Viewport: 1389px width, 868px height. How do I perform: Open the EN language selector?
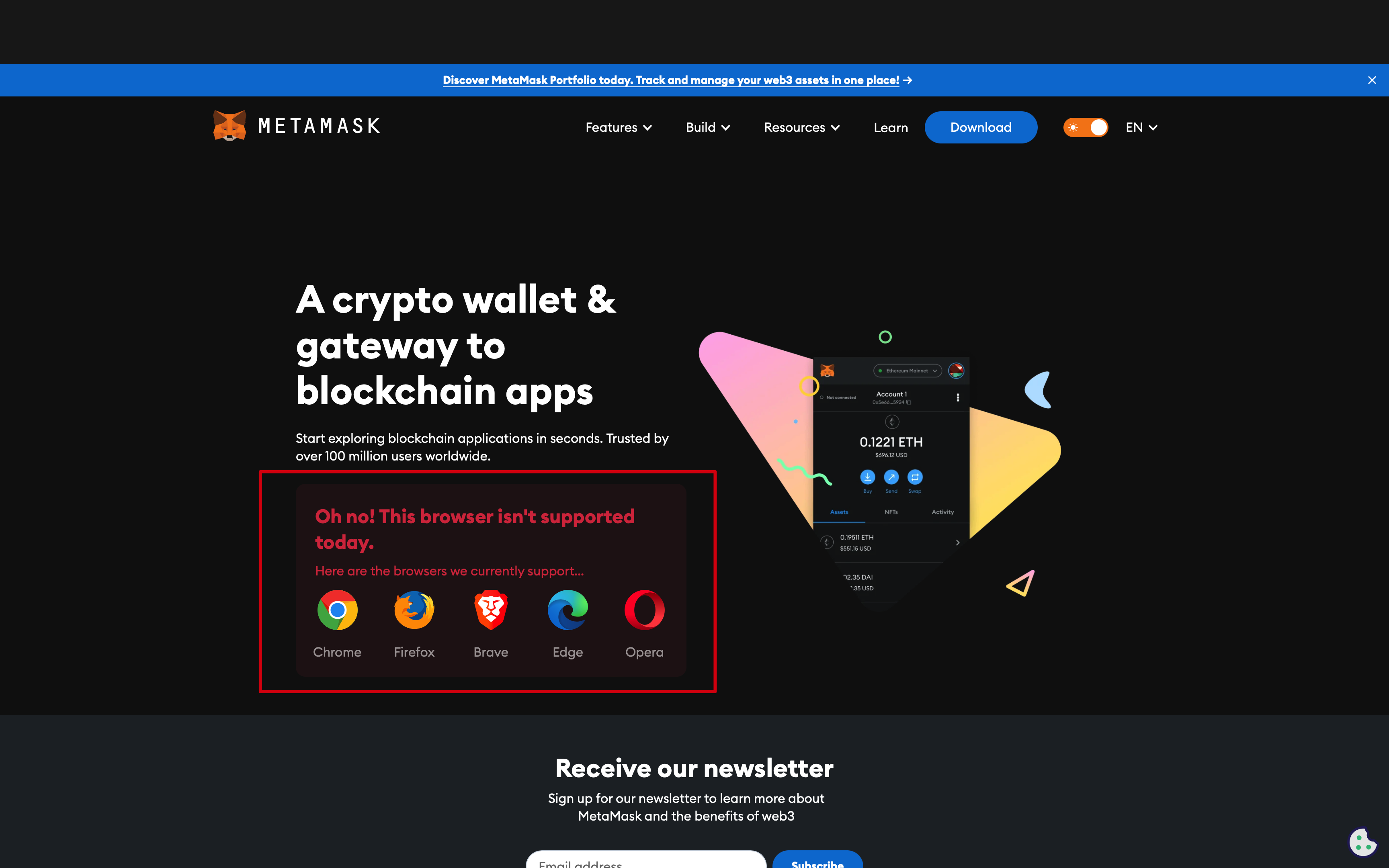click(x=1141, y=127)
